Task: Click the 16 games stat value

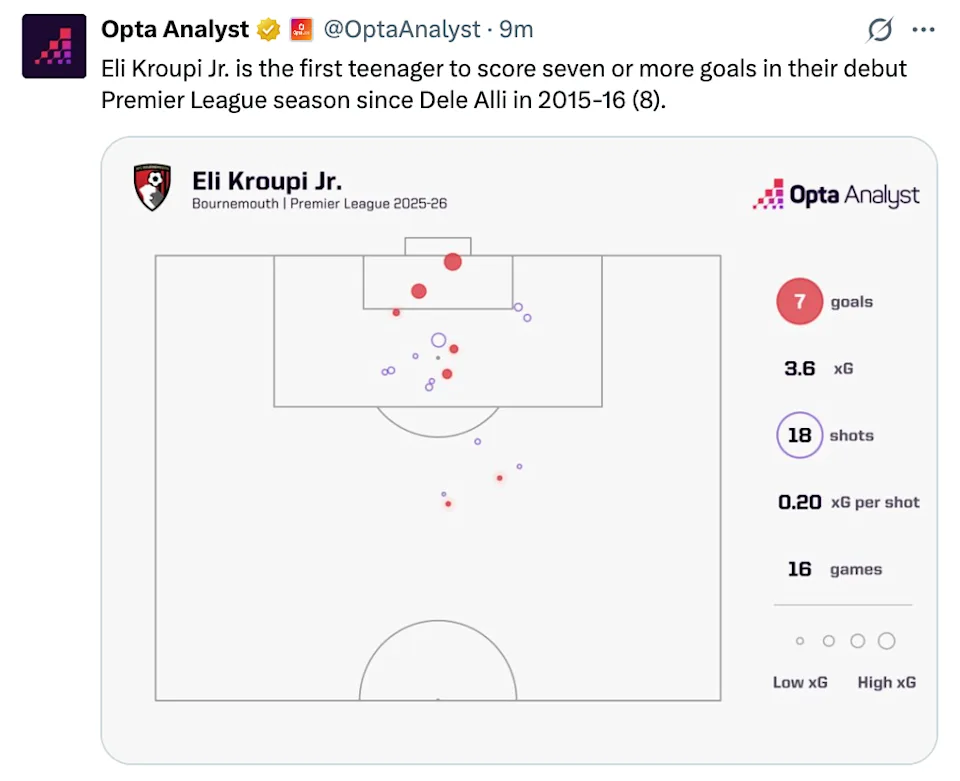Action: (x=799, y=569)
